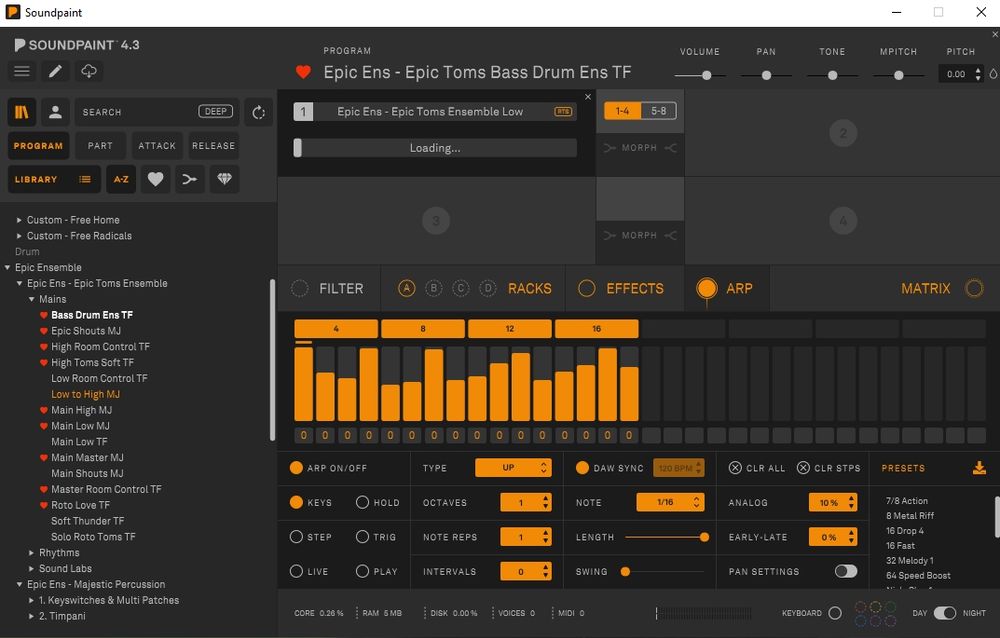Toggle ARP ON/OFF
This screenshot has width=1000, height=638.
pyautogui.click(x=296, y=468)
